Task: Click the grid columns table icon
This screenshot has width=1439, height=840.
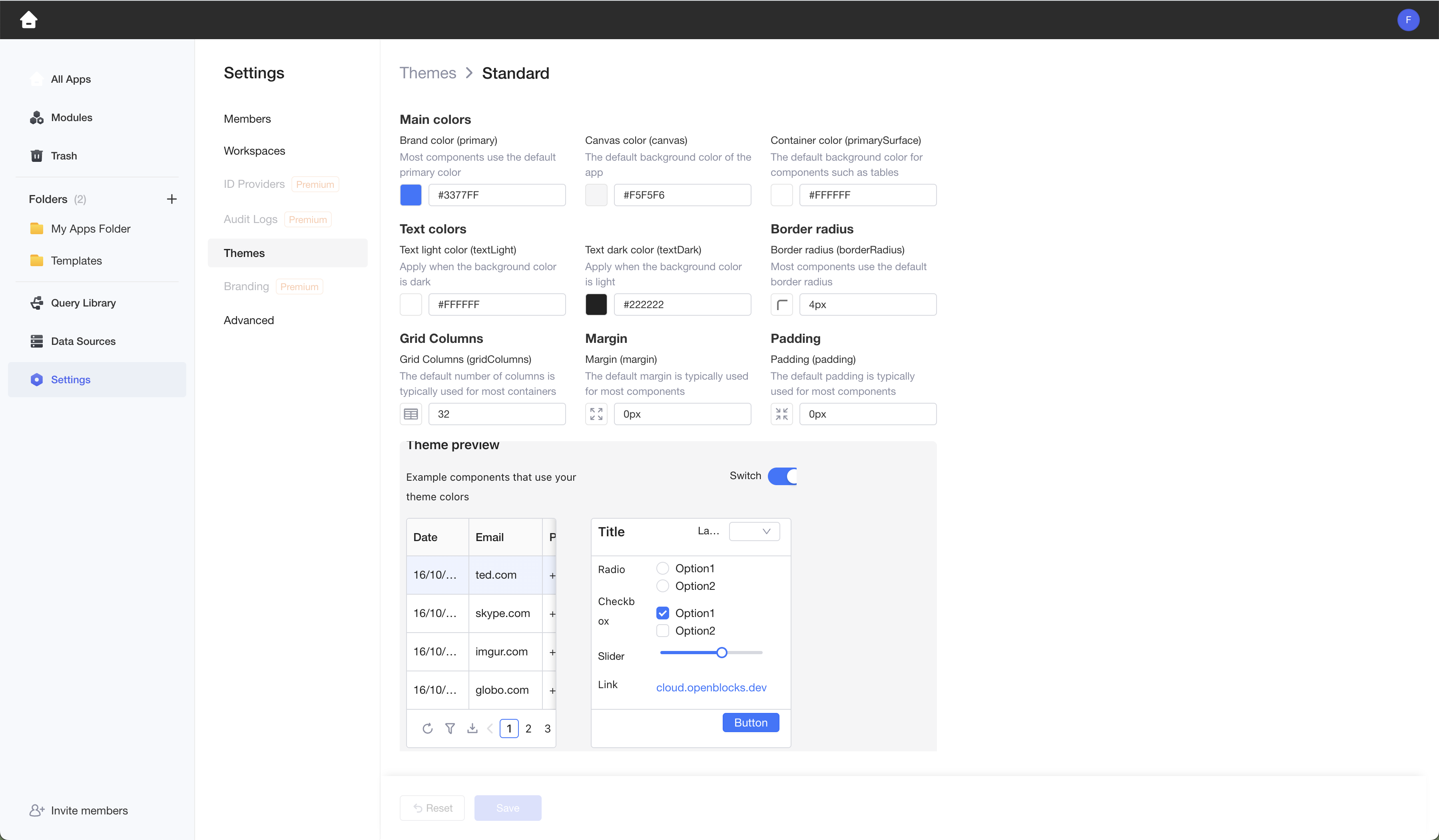Action: tap(411, 414)
